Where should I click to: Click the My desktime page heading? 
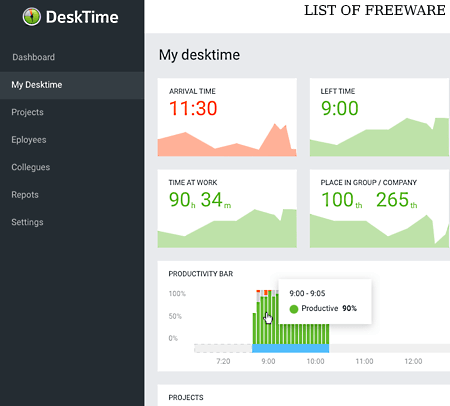[199, 55]
